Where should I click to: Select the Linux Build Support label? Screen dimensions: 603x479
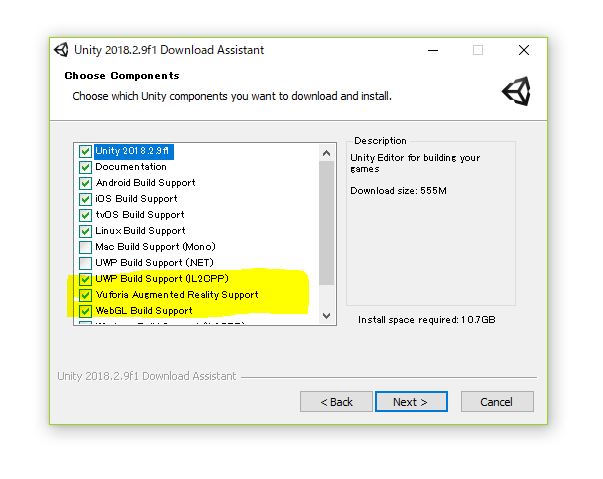click(140, 231)
